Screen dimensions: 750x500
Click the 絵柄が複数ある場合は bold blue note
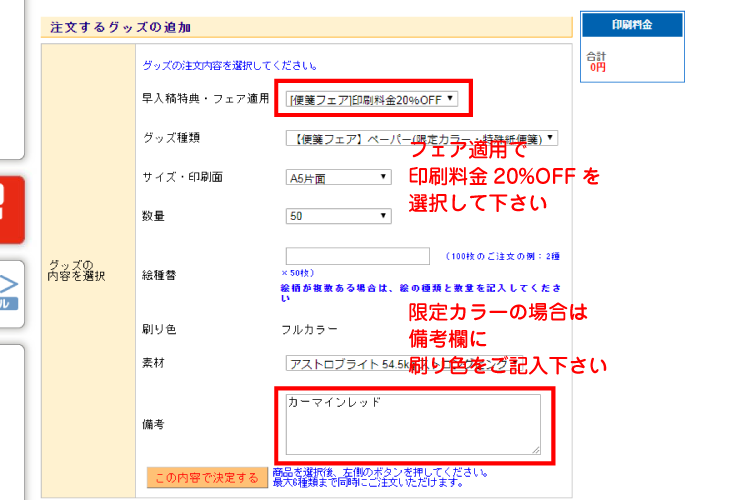tap(420, 292)
